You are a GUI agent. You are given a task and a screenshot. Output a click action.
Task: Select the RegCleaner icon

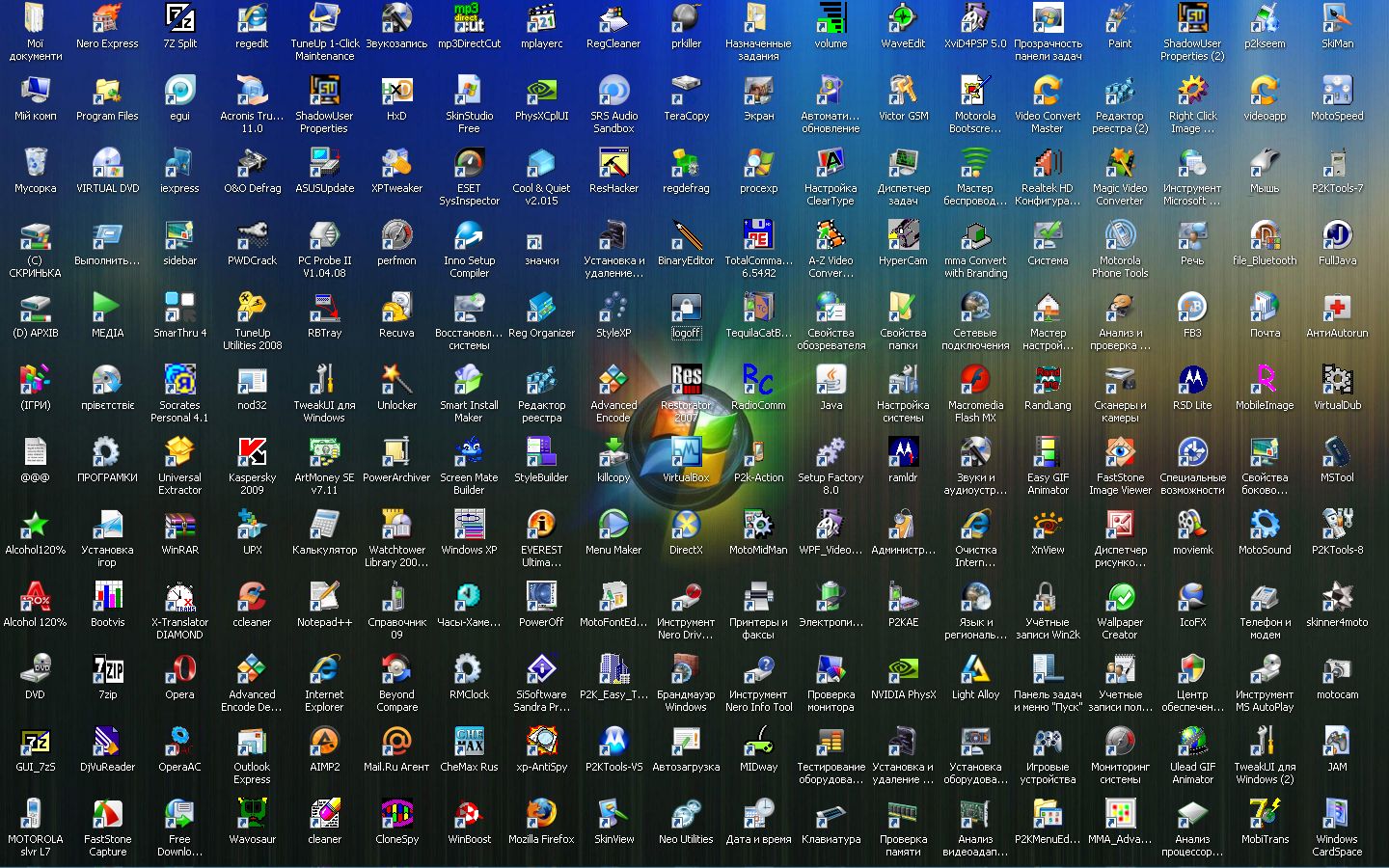tap(613, 17)
